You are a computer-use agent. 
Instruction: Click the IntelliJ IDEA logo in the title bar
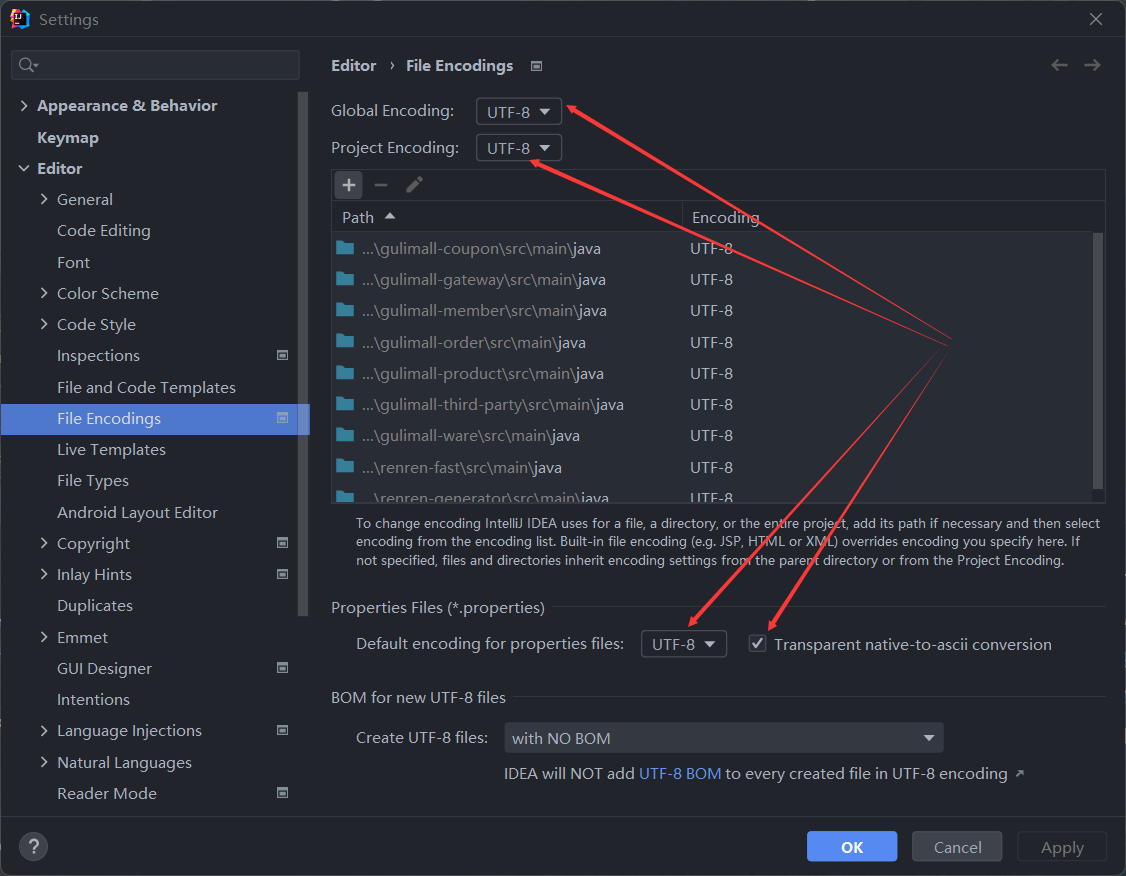point(19,19)
